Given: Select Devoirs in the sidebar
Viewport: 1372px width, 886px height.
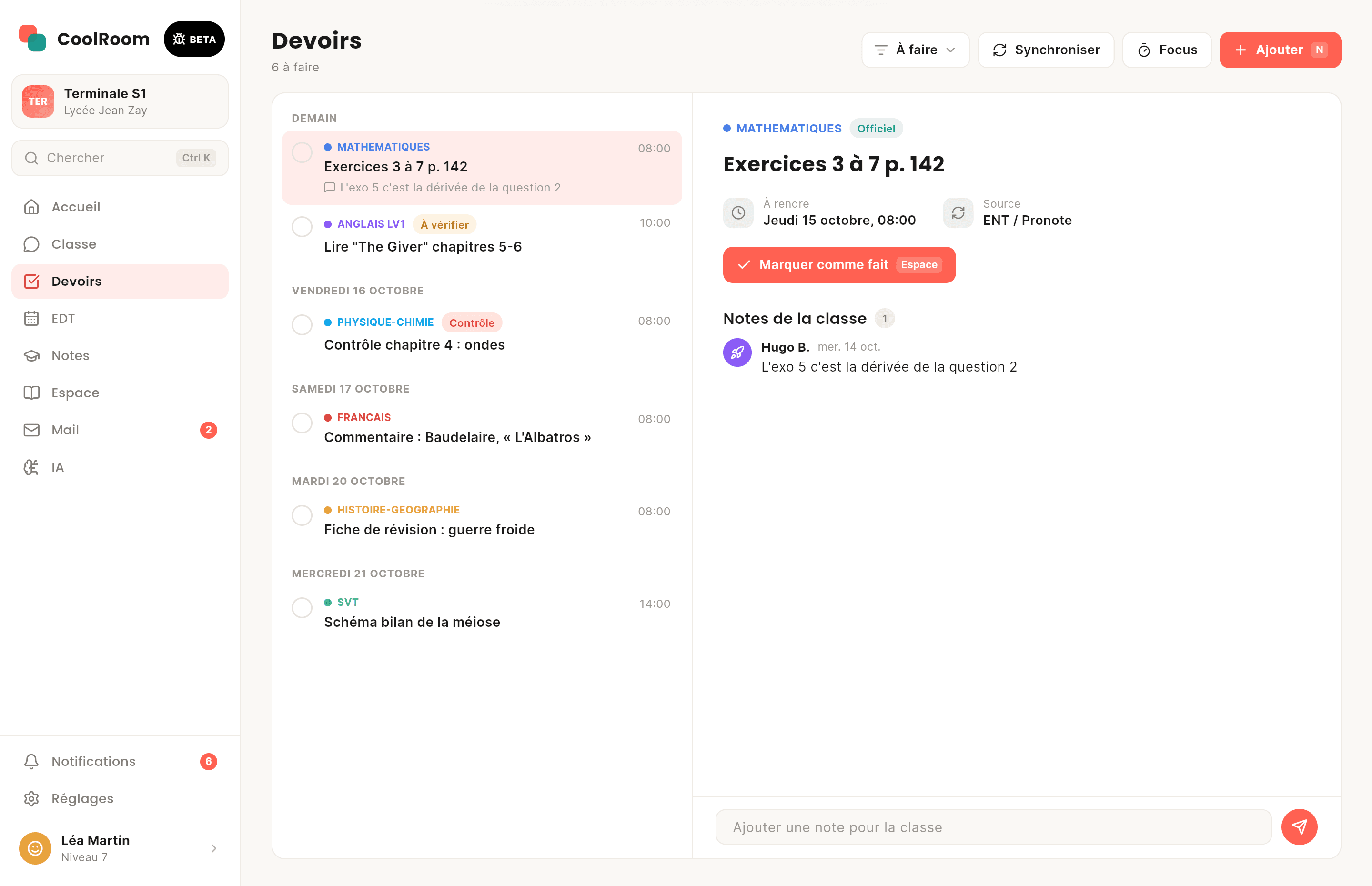Looking at the screenshot, I should coord(120,282).
